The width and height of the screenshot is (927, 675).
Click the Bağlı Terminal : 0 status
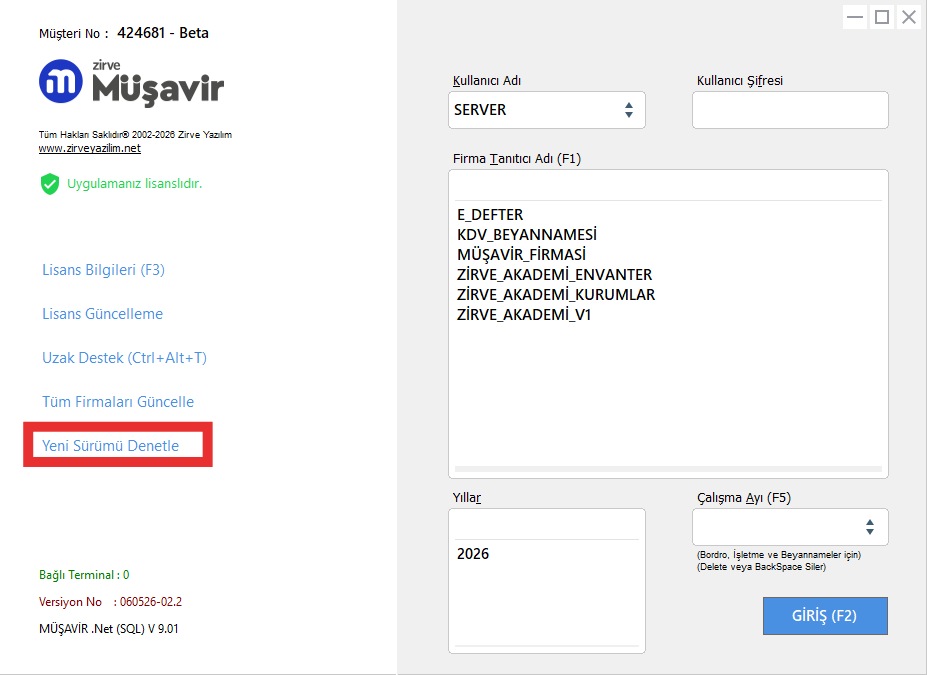[84, 575]
